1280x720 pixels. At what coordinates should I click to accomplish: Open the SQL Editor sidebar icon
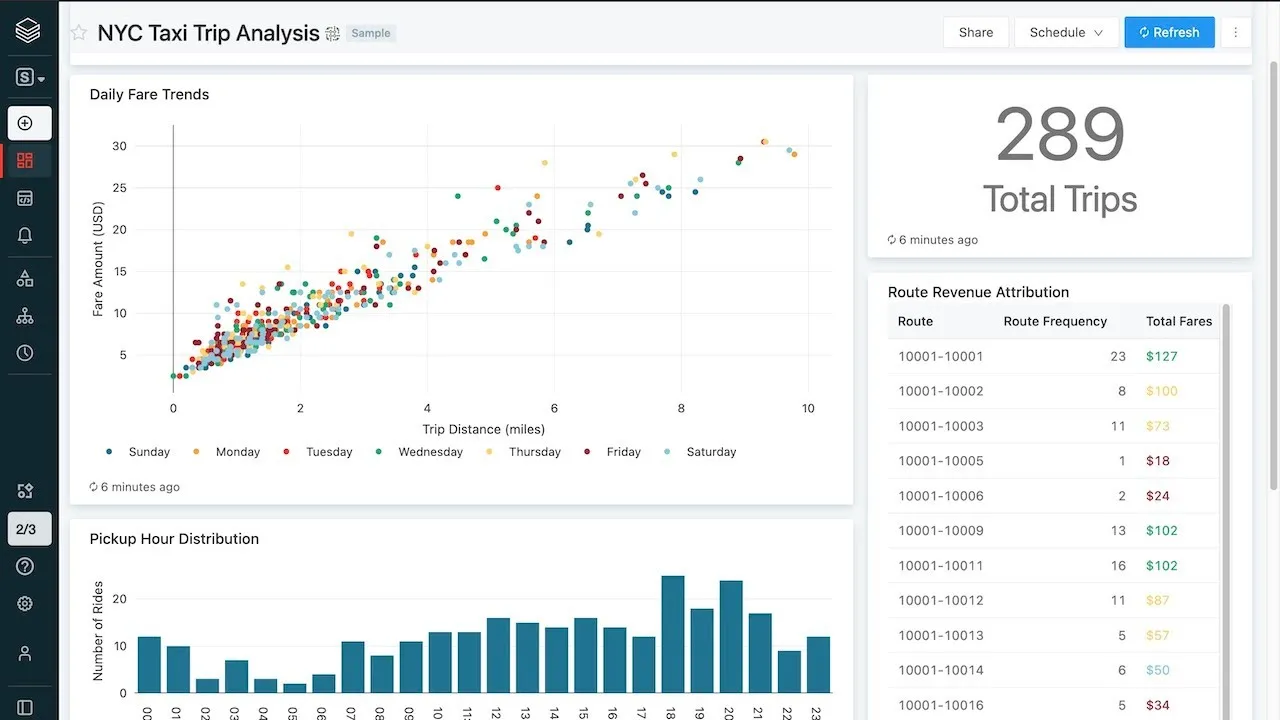pos(25,198)
